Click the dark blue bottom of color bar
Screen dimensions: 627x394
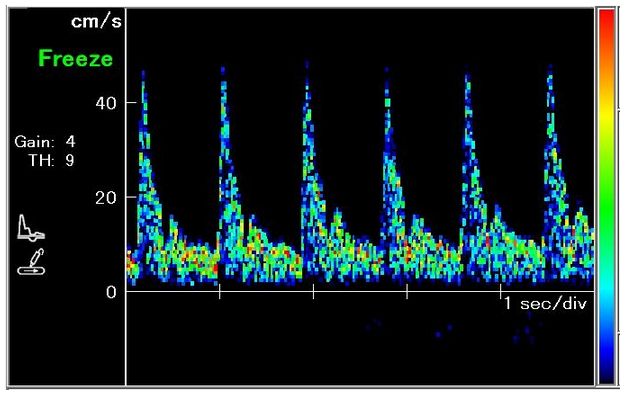click(607, 368)
